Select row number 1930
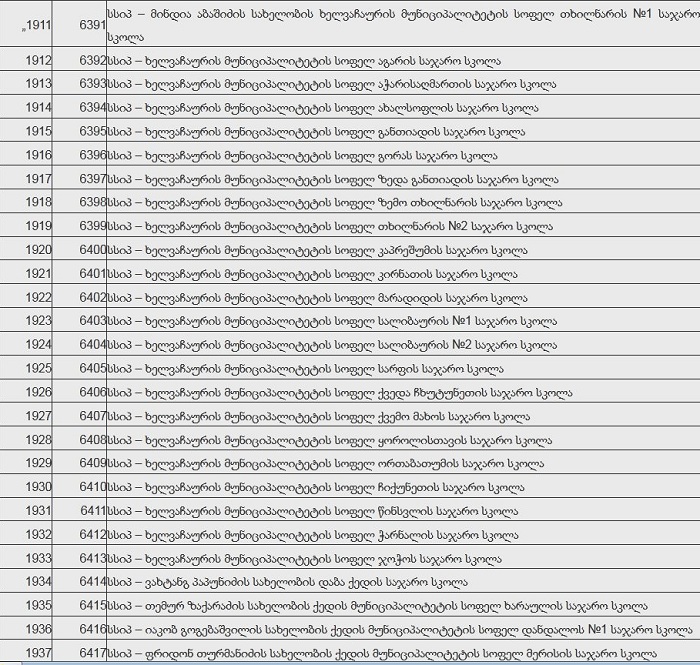Viewport: 700px width, 665px height. [x=38, y=486]
